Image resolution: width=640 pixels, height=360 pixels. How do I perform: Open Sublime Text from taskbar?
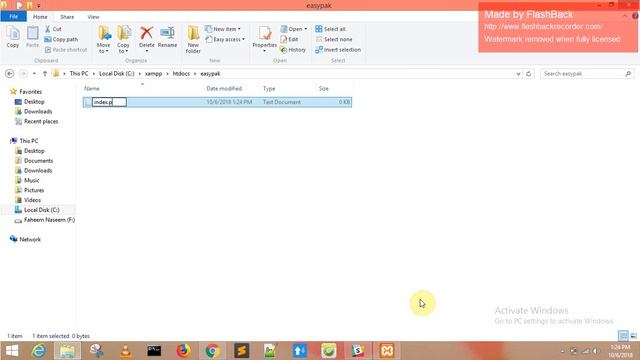(241, 351)
